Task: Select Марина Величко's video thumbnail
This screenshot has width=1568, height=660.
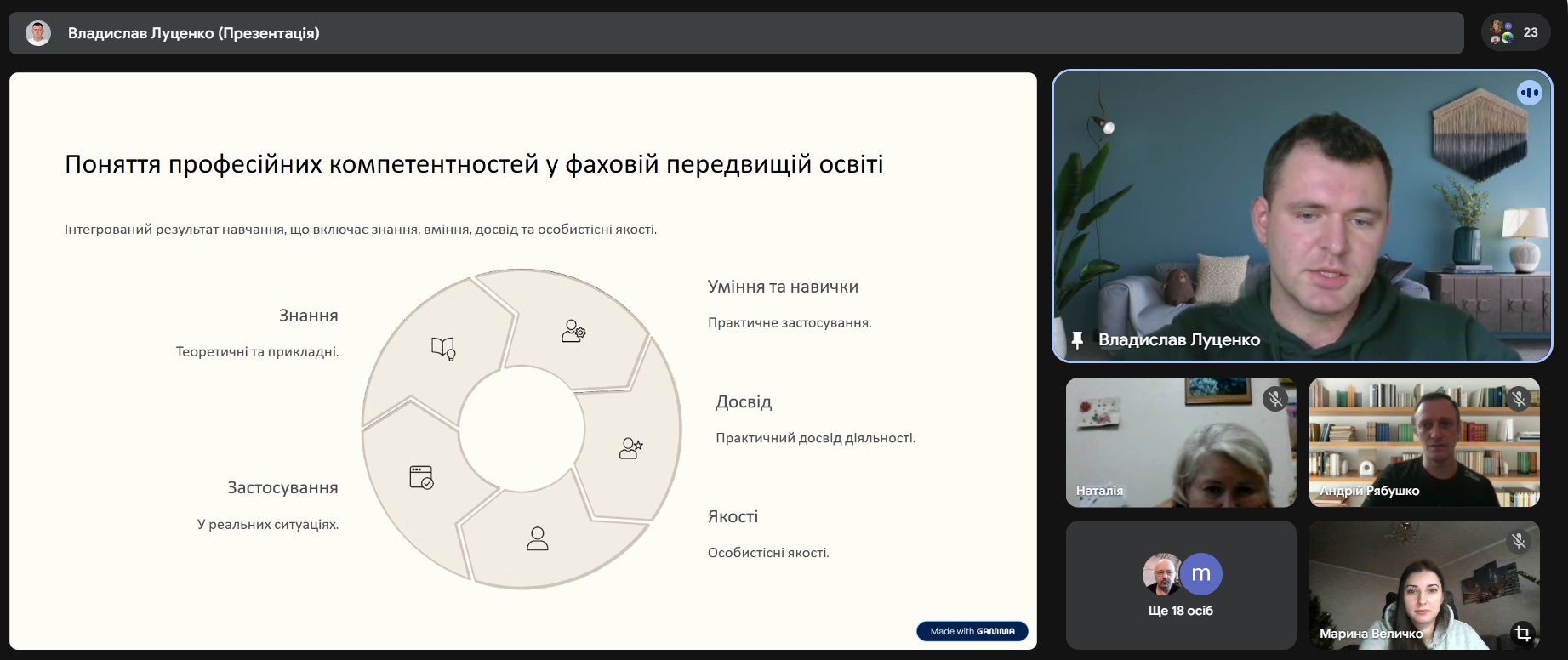Action: pyautogui.click(x=1424, y=585)
